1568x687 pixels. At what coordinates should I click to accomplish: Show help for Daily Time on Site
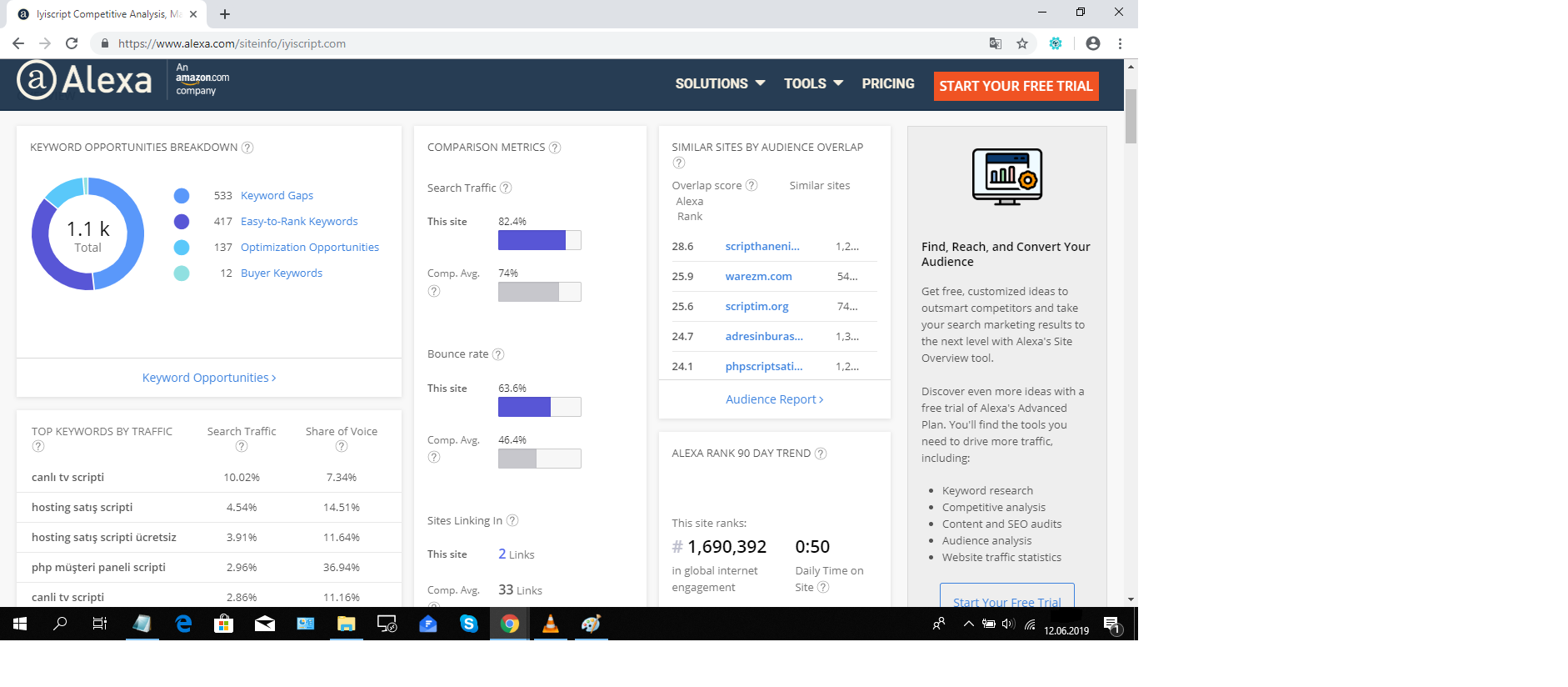click(823, 587)
